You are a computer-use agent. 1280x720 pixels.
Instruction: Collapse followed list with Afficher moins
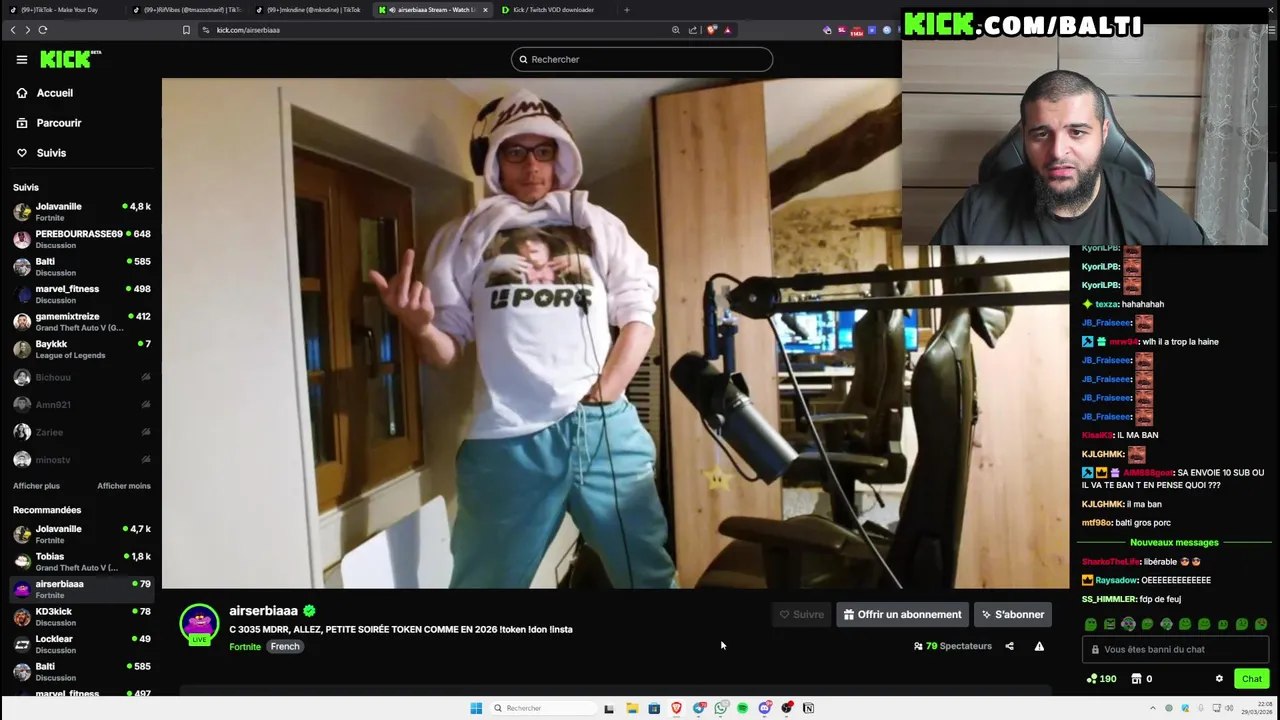pos(124,486)
